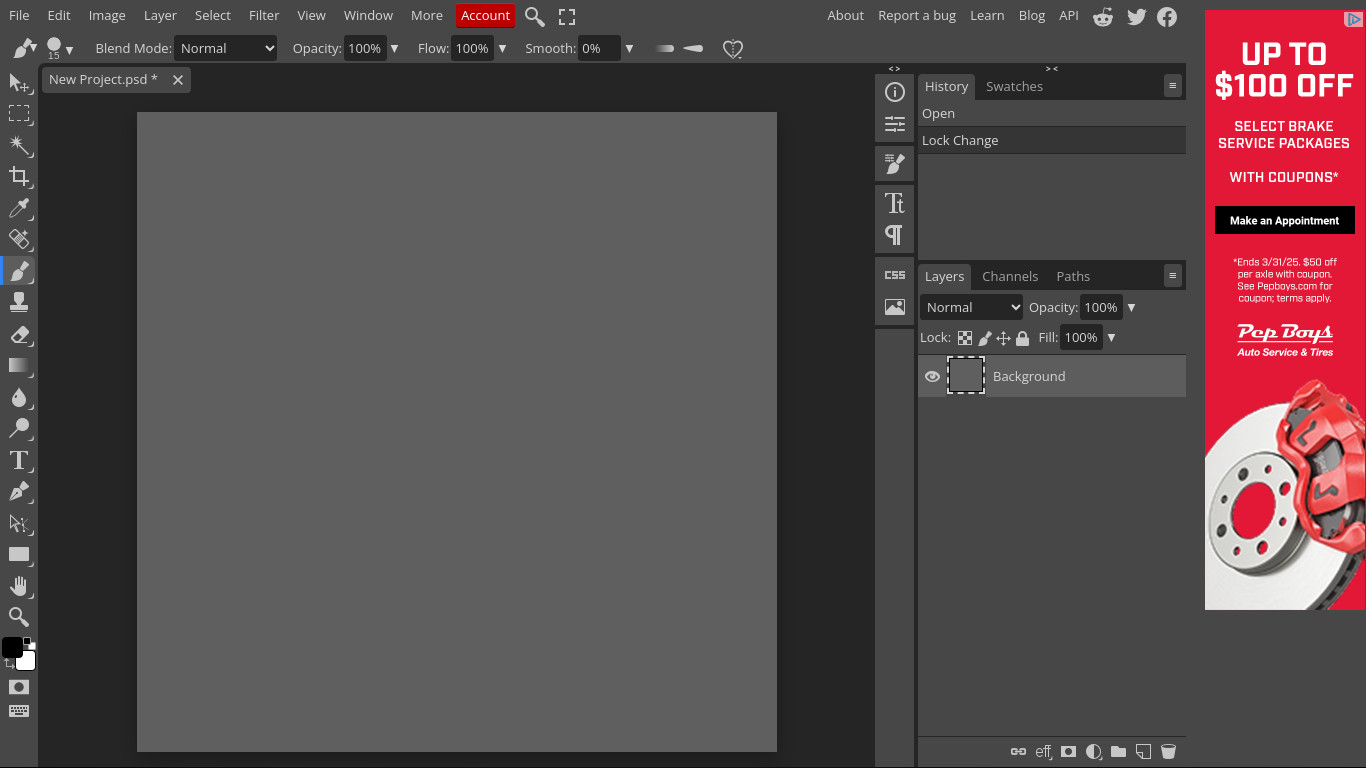Viewport: 1366px width, 768px height.
Task: Open the layer blend mode Normal dropdown
Action: tap(972, 307)
